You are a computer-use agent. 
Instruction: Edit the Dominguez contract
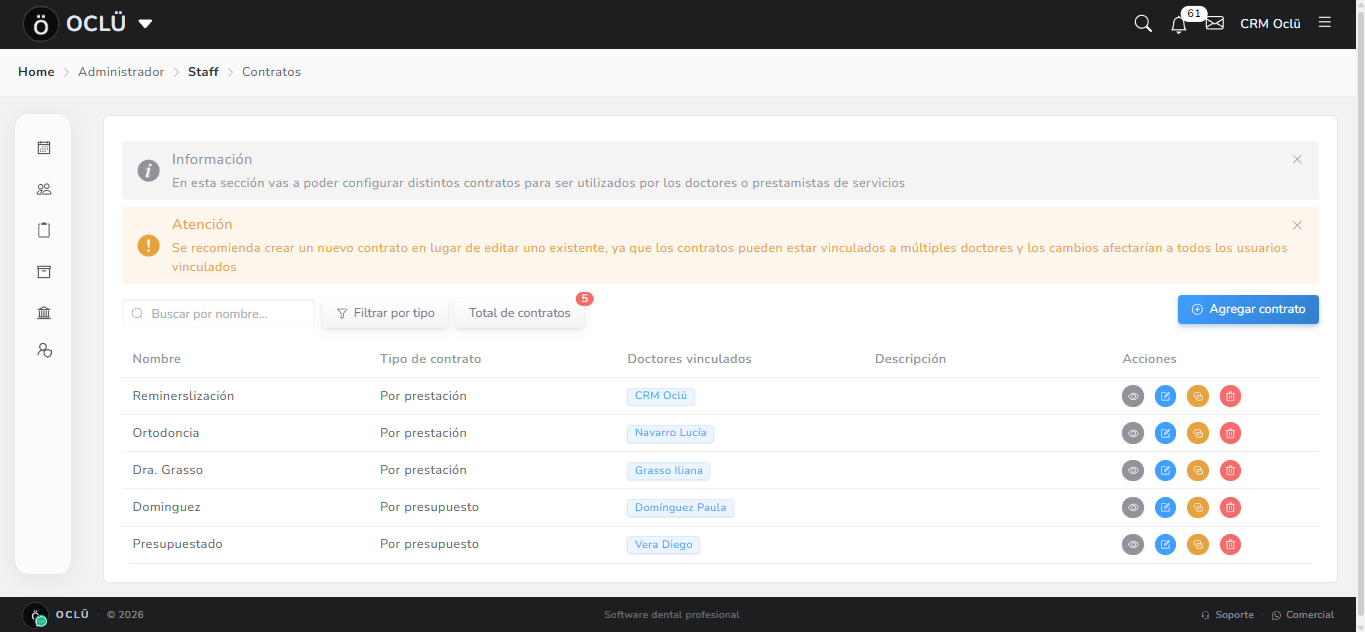1166,507
